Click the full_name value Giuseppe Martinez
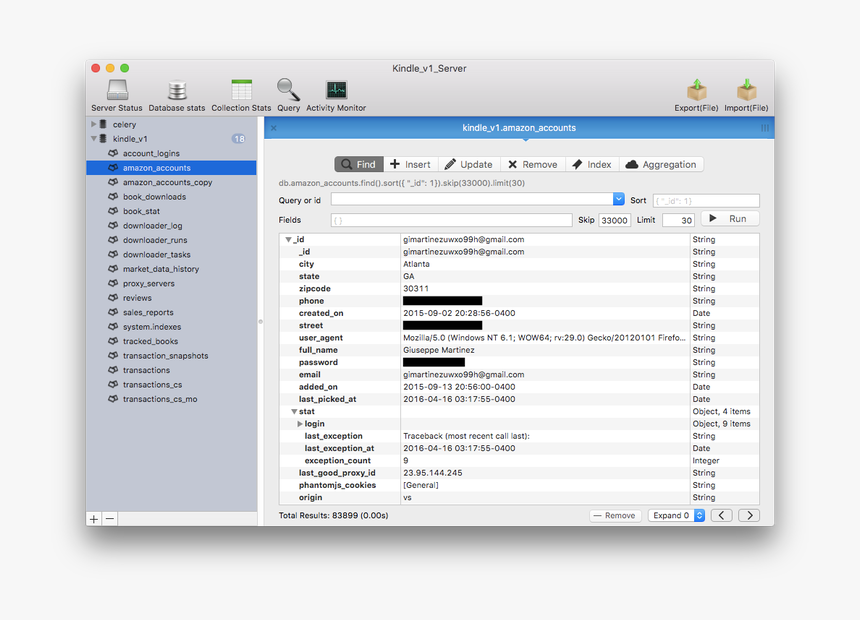This screenshot has width=860, height=620. (439, 350)
